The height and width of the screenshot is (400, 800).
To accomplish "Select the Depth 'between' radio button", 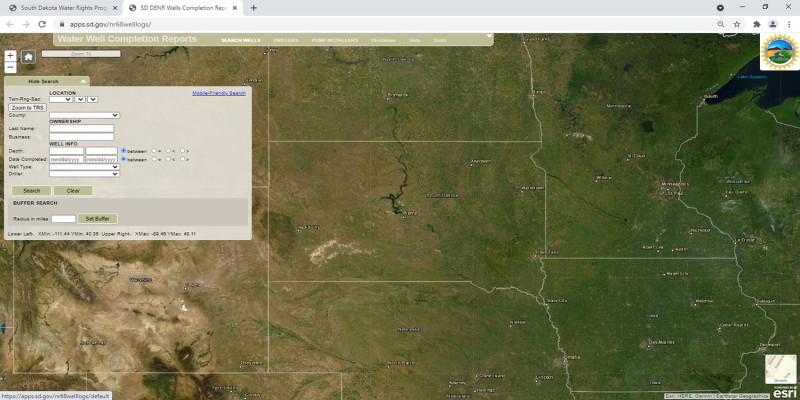I will tap(123, 151).
